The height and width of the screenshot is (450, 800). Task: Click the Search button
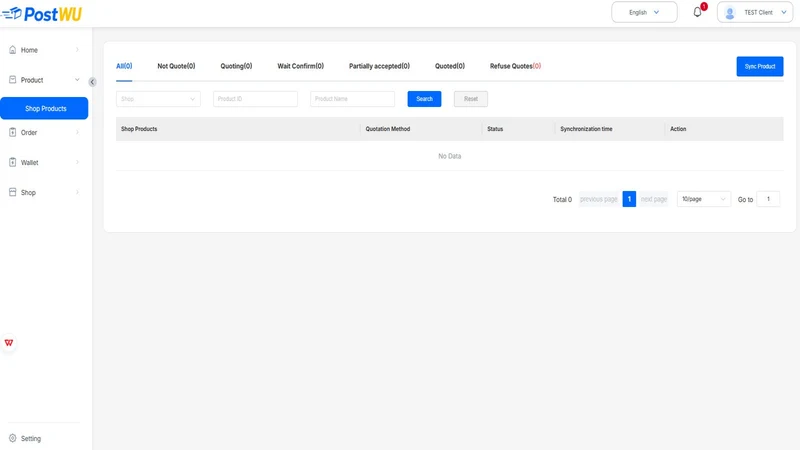pos(424,99)
